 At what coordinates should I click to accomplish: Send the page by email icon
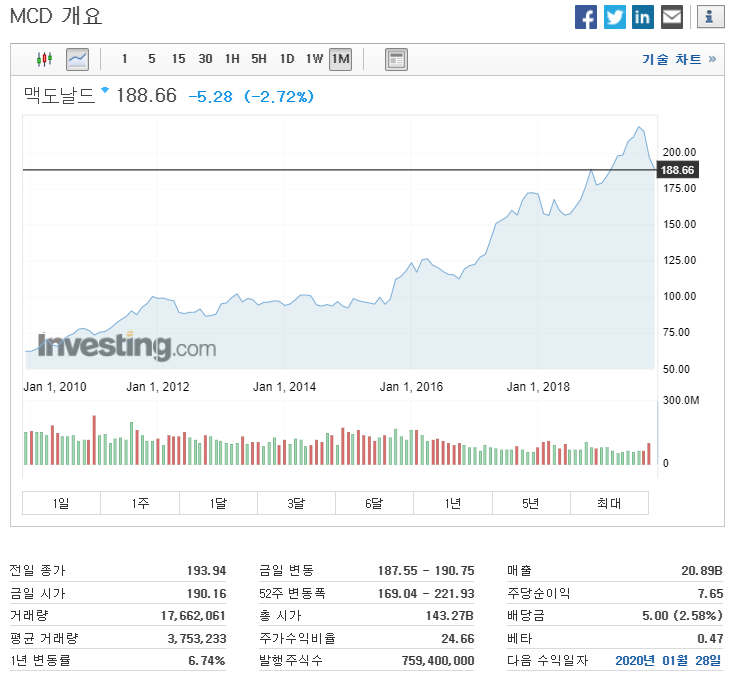pos(672,17)
